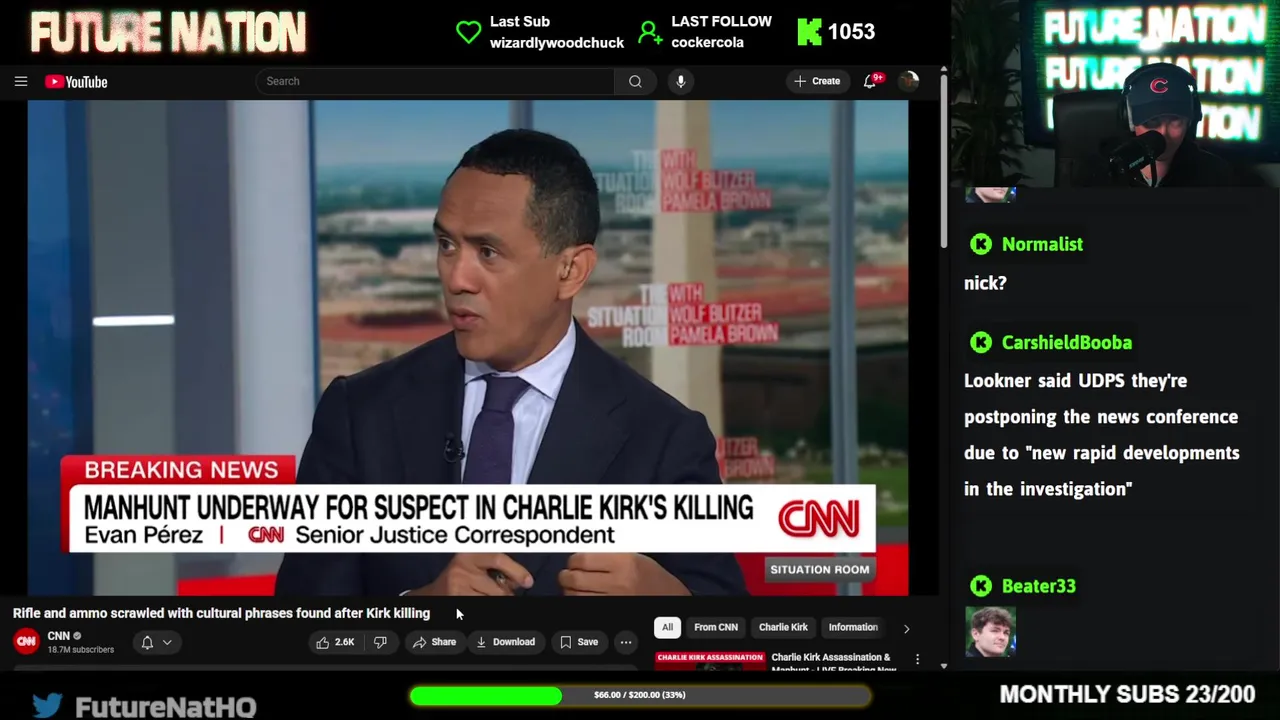Viewport: 1280px width, 720px height.
Task: Click the green donation goal progress bar
Action: [x=640, y=695]
